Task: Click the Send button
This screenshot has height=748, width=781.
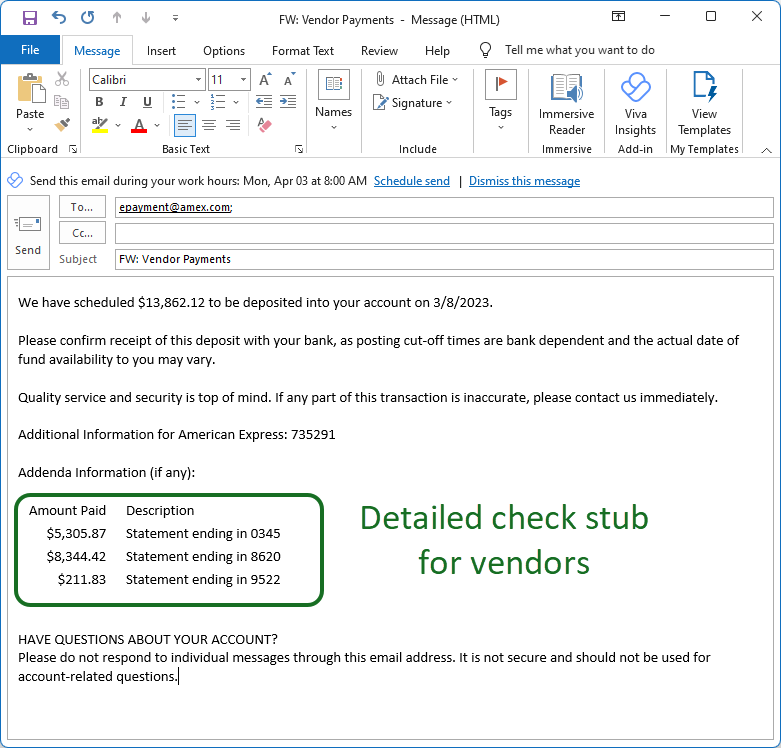Action: pos(28,233)
